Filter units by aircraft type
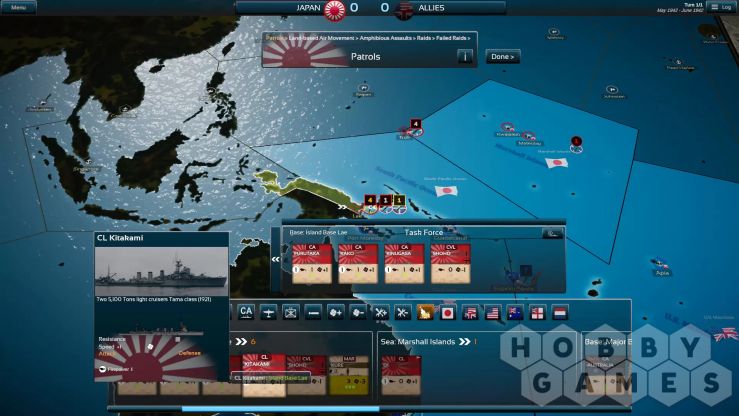The image size is (739, 416). 268,312
